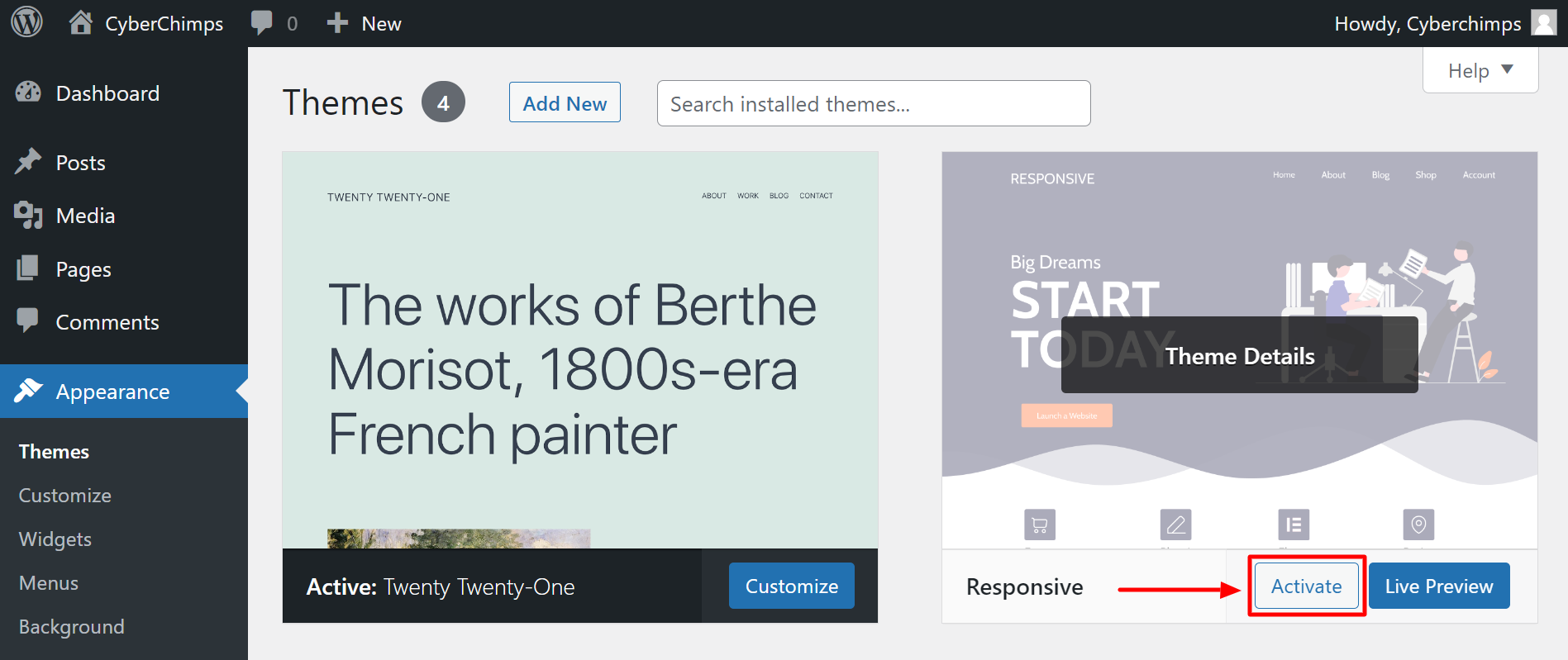Click the Appearance paintbrush icon

click(28, 391)
